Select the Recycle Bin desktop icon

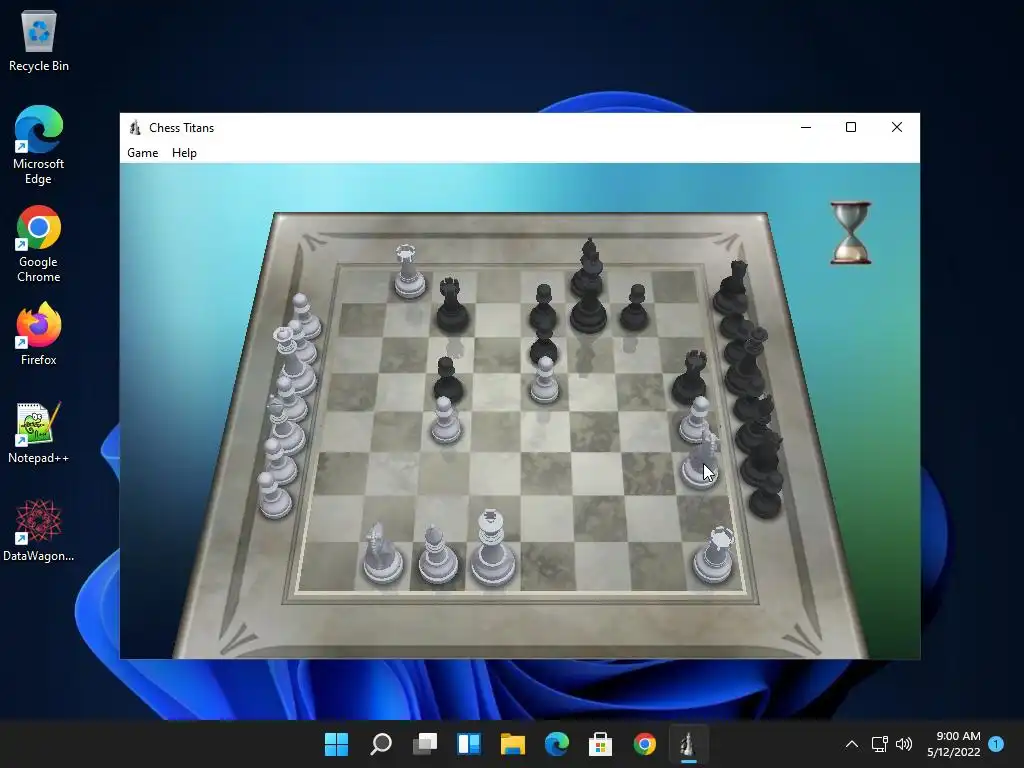pyautogui.click(x=39, y=40)
